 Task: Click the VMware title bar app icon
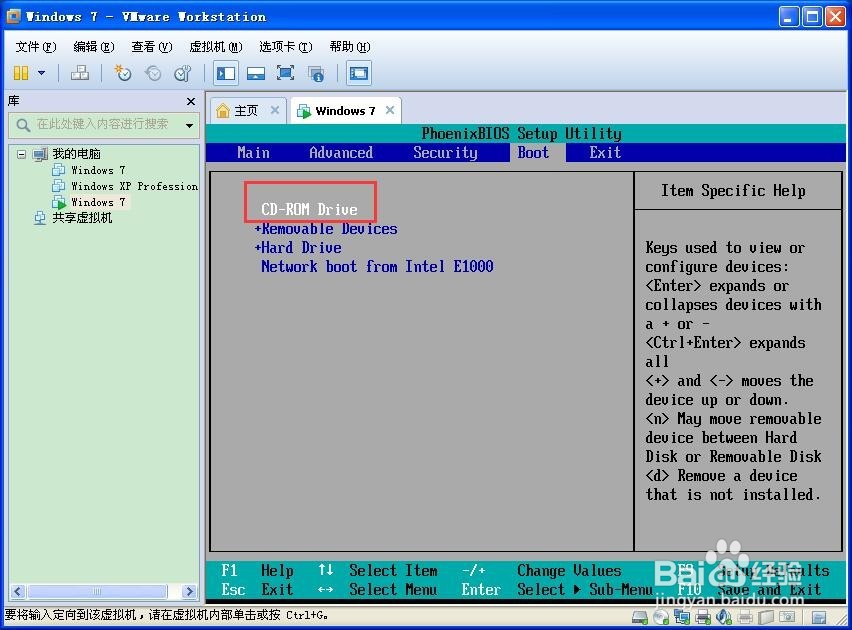[x=13, y=16]
